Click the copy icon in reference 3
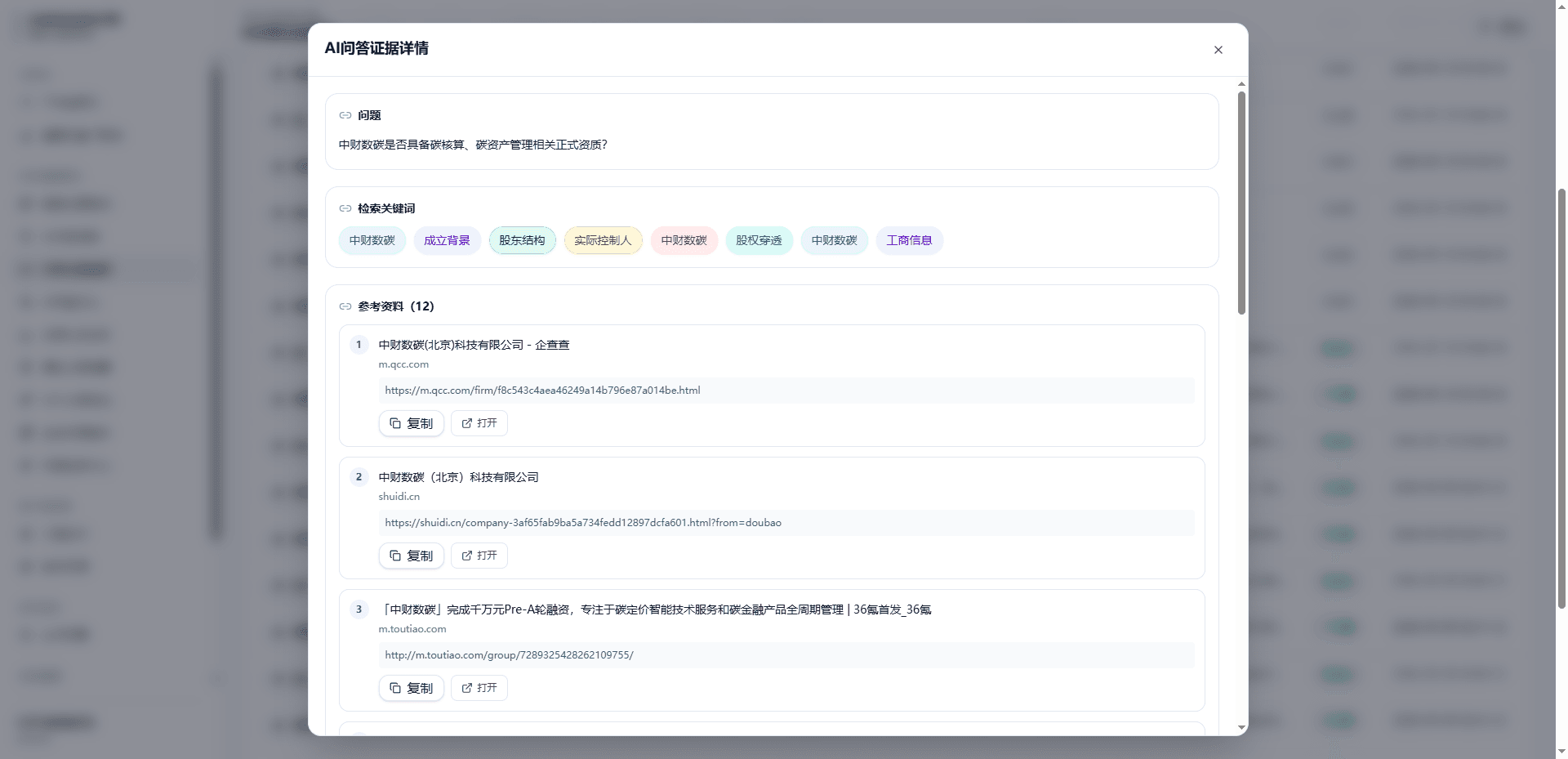Viewport: 1568px width, 759px height. tap(395, 688)
